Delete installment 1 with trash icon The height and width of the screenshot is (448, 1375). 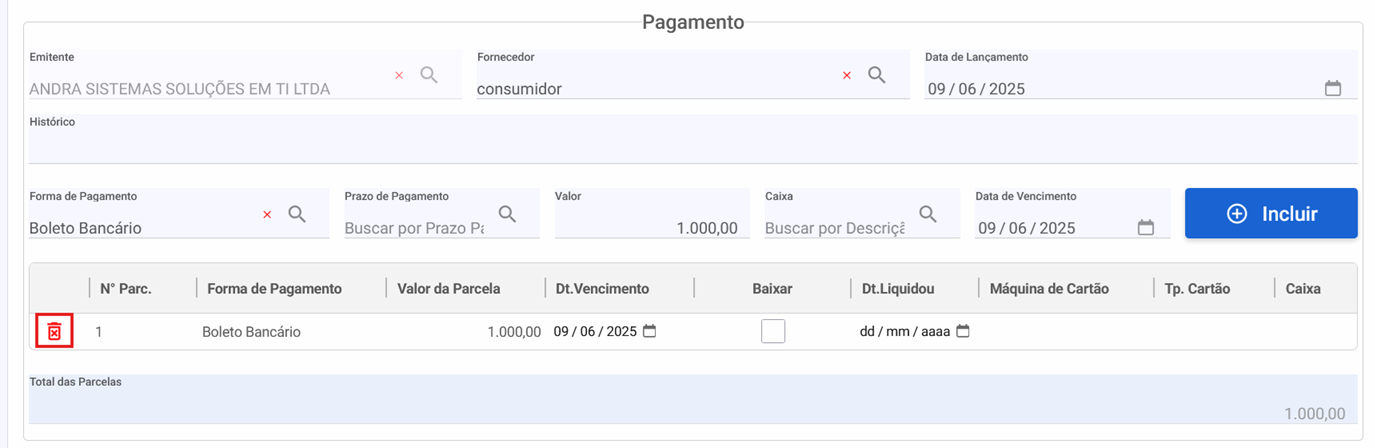55,331
